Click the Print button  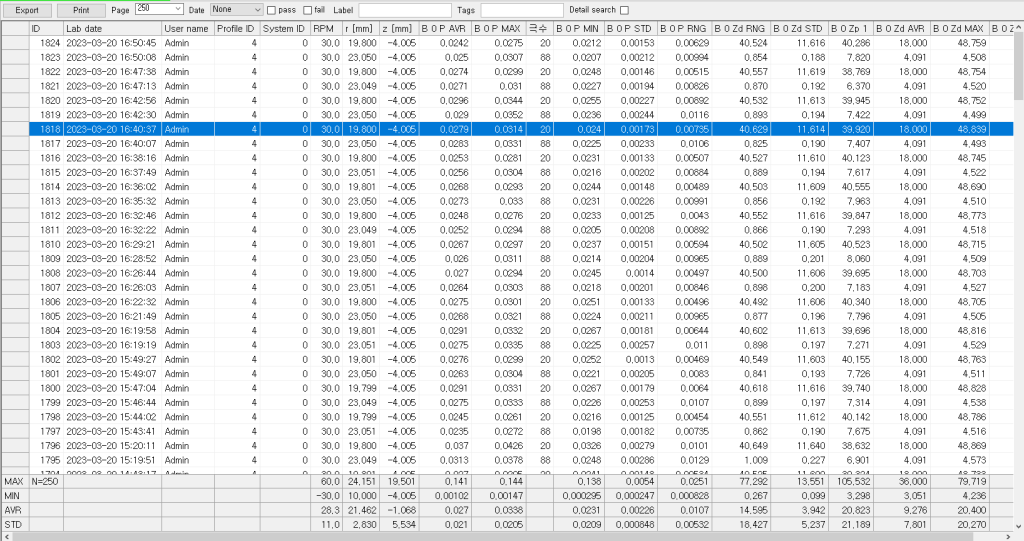(81, 9)
